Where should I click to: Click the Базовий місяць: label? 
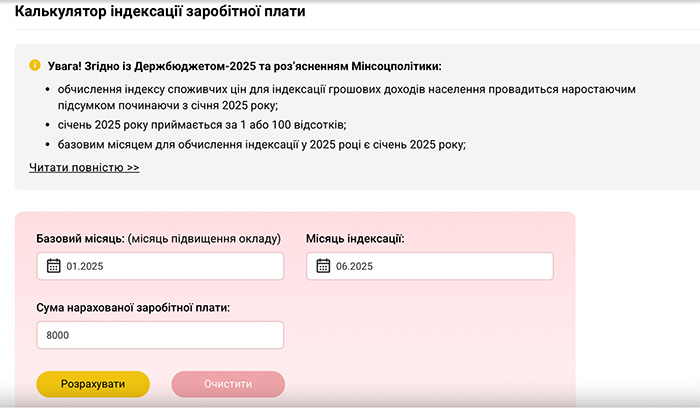(x=80, y=239)
